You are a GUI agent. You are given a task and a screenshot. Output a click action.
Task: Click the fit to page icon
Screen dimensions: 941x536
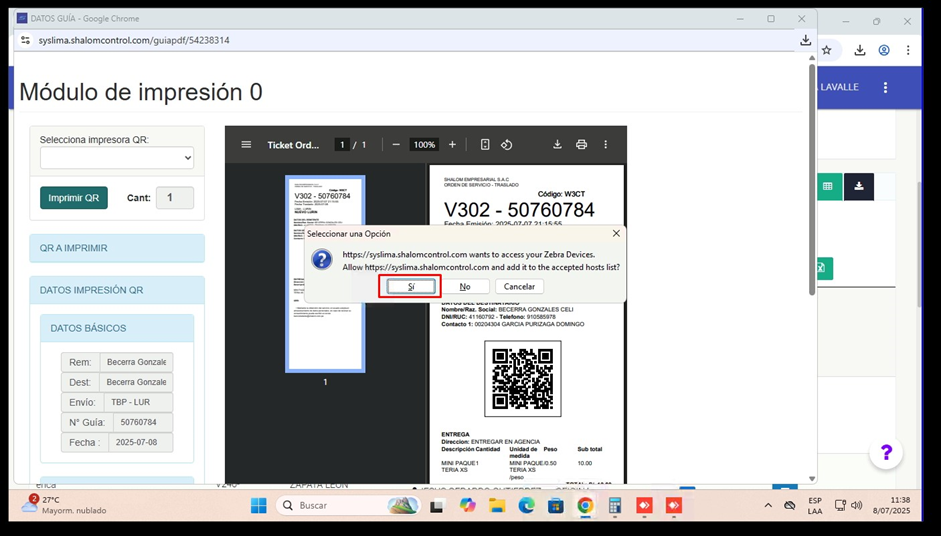click(485, 145)
